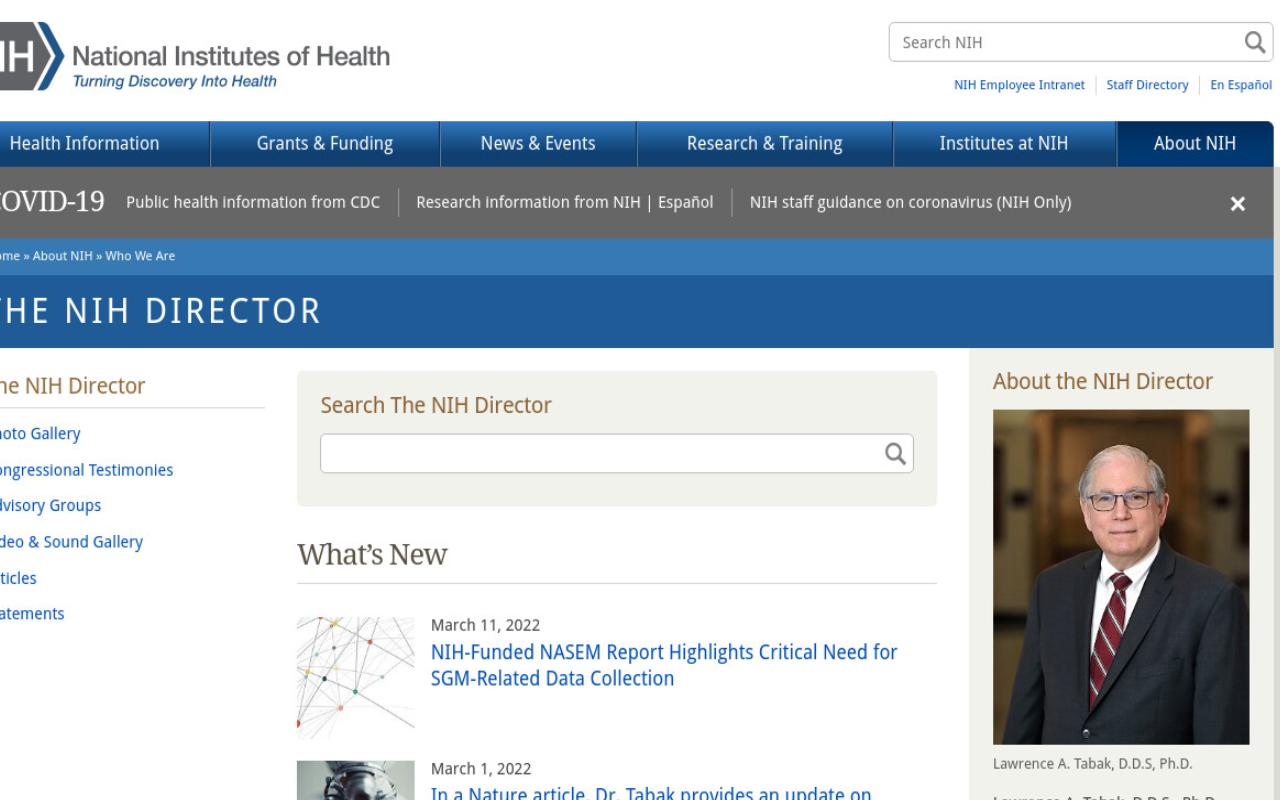This screenshot has width=1280, height=800.
Task: Open the About NIH menu
Action: (1195, 143)
